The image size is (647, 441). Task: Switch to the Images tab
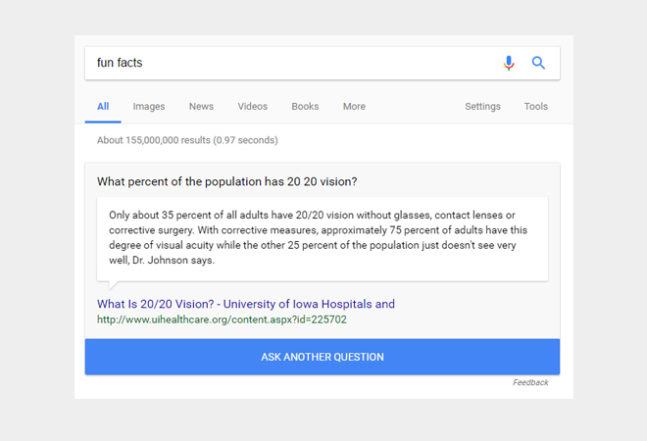pyautogui.click(x=149, y=106)
